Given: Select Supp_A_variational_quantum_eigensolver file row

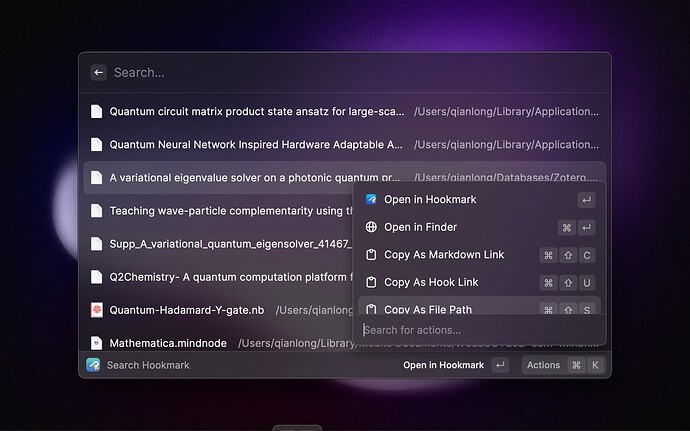Looking at the screenshot, I should [219, 244].
